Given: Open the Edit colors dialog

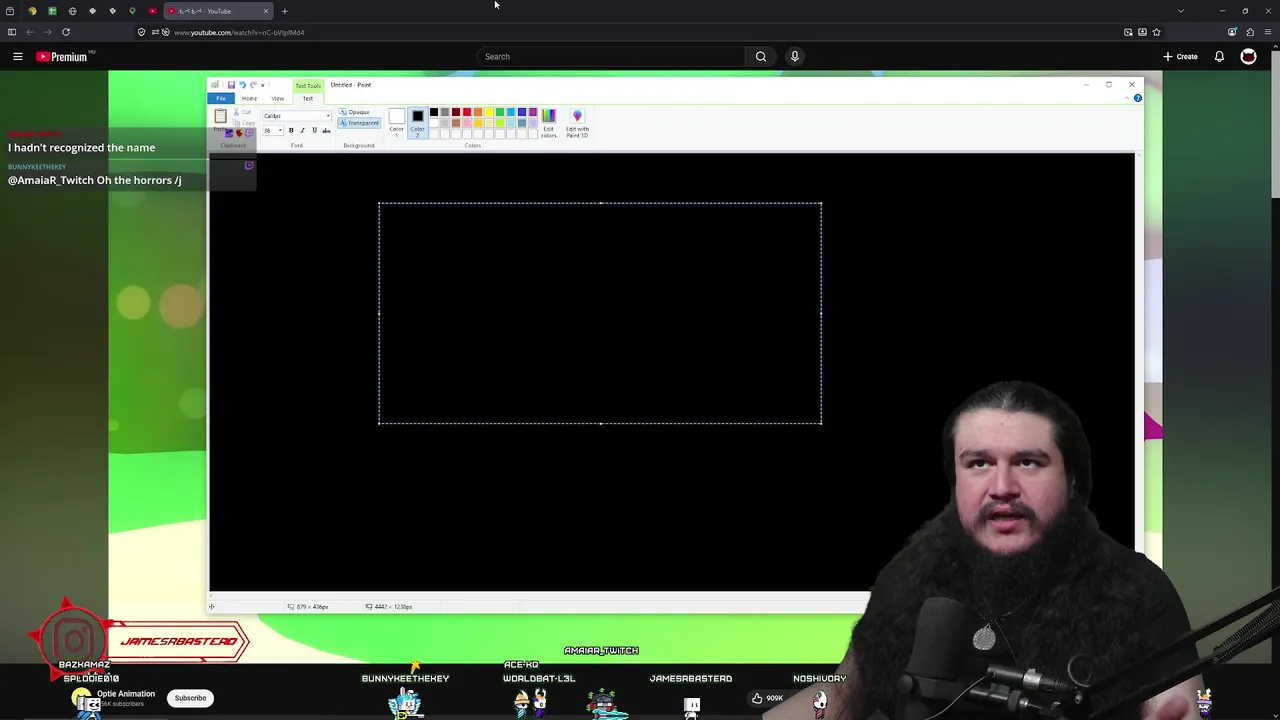Looking at the screenshot, I should (548, 123).
